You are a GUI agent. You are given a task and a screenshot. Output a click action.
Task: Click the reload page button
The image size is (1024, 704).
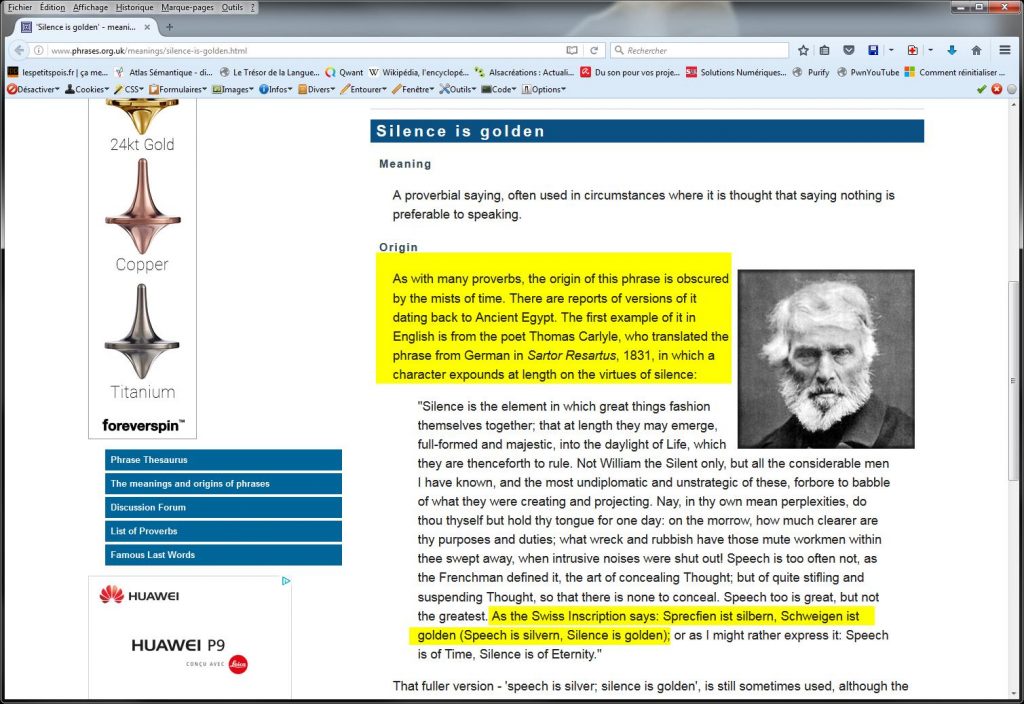594,50
